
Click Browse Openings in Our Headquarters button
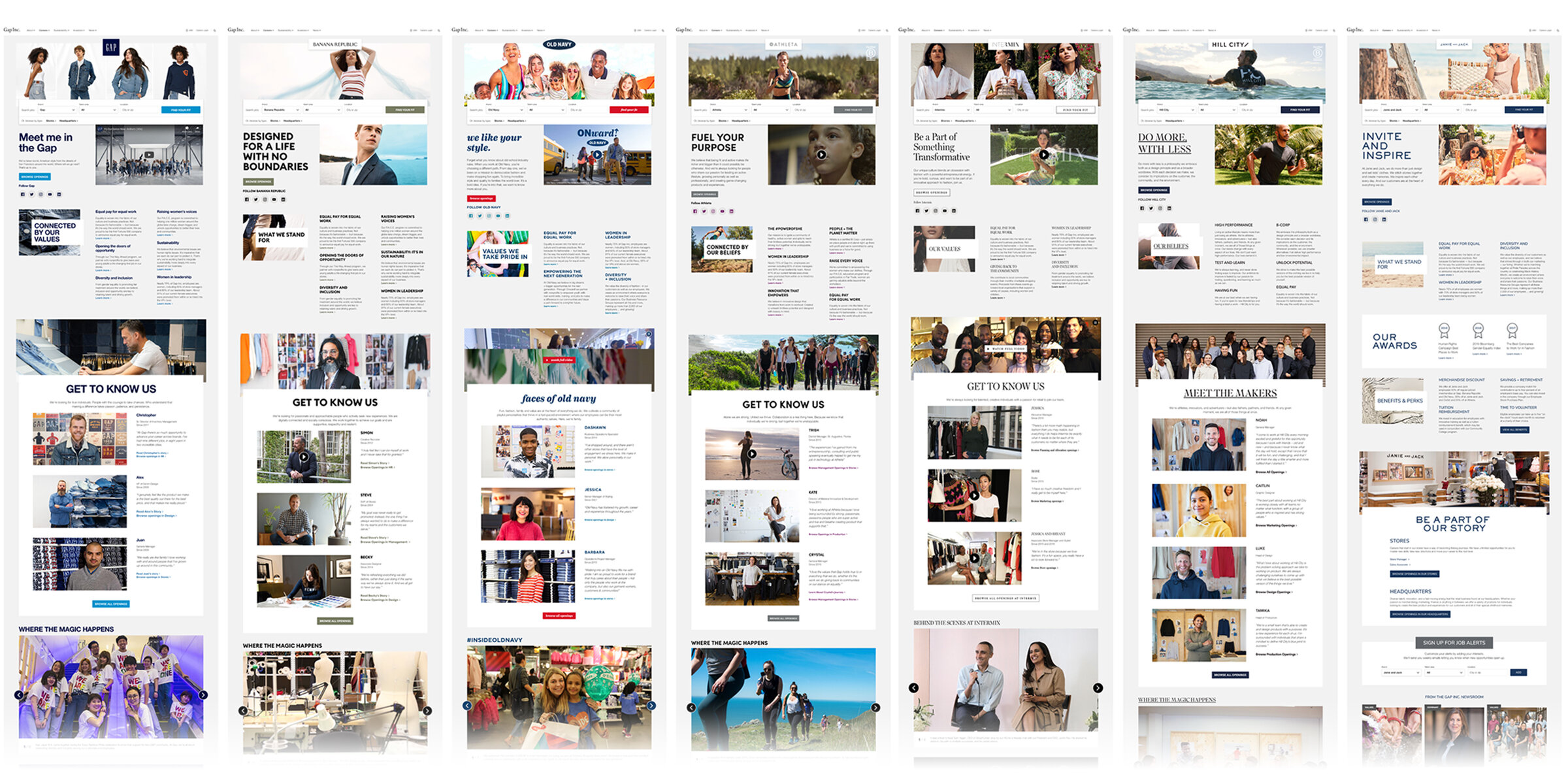pyautogui.click(x=1420, y=614)
